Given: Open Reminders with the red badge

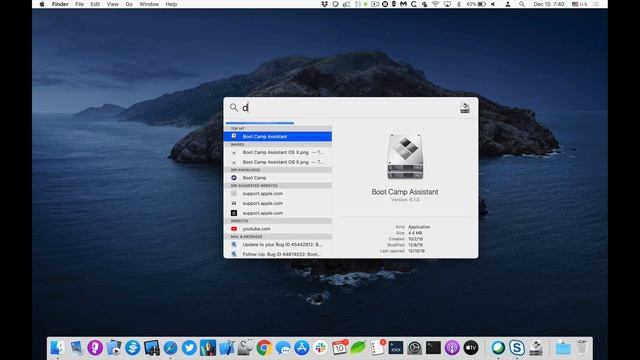Looking at the screenshot, I should click(377, 348).
